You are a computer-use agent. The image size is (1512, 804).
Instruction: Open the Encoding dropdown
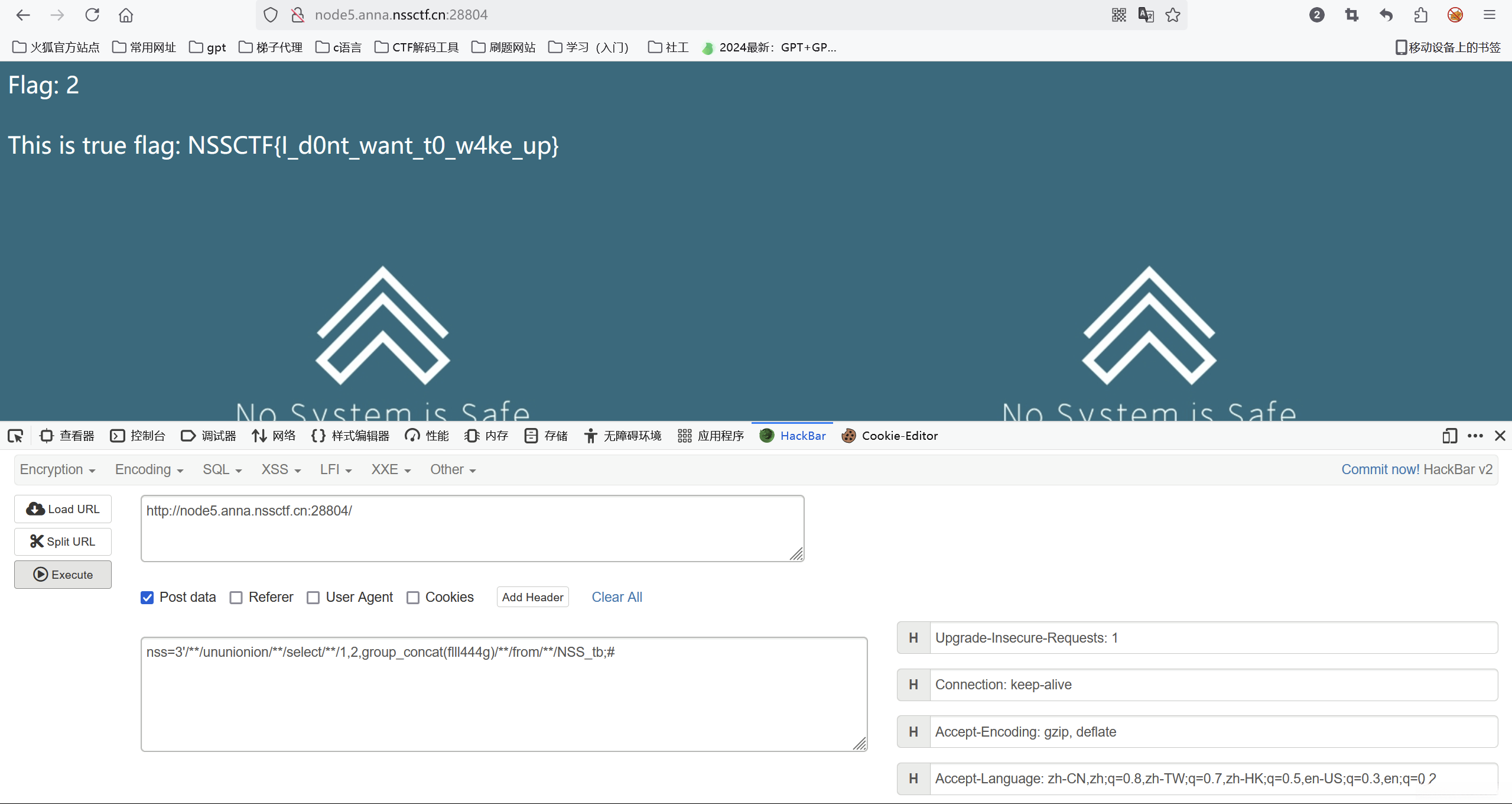149,469
